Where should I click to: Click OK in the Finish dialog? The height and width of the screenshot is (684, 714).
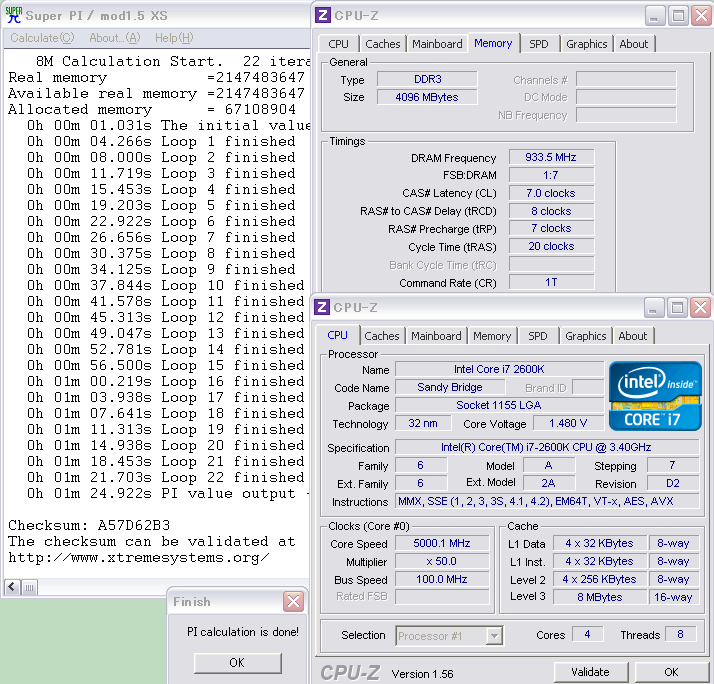tap(237, 663)
